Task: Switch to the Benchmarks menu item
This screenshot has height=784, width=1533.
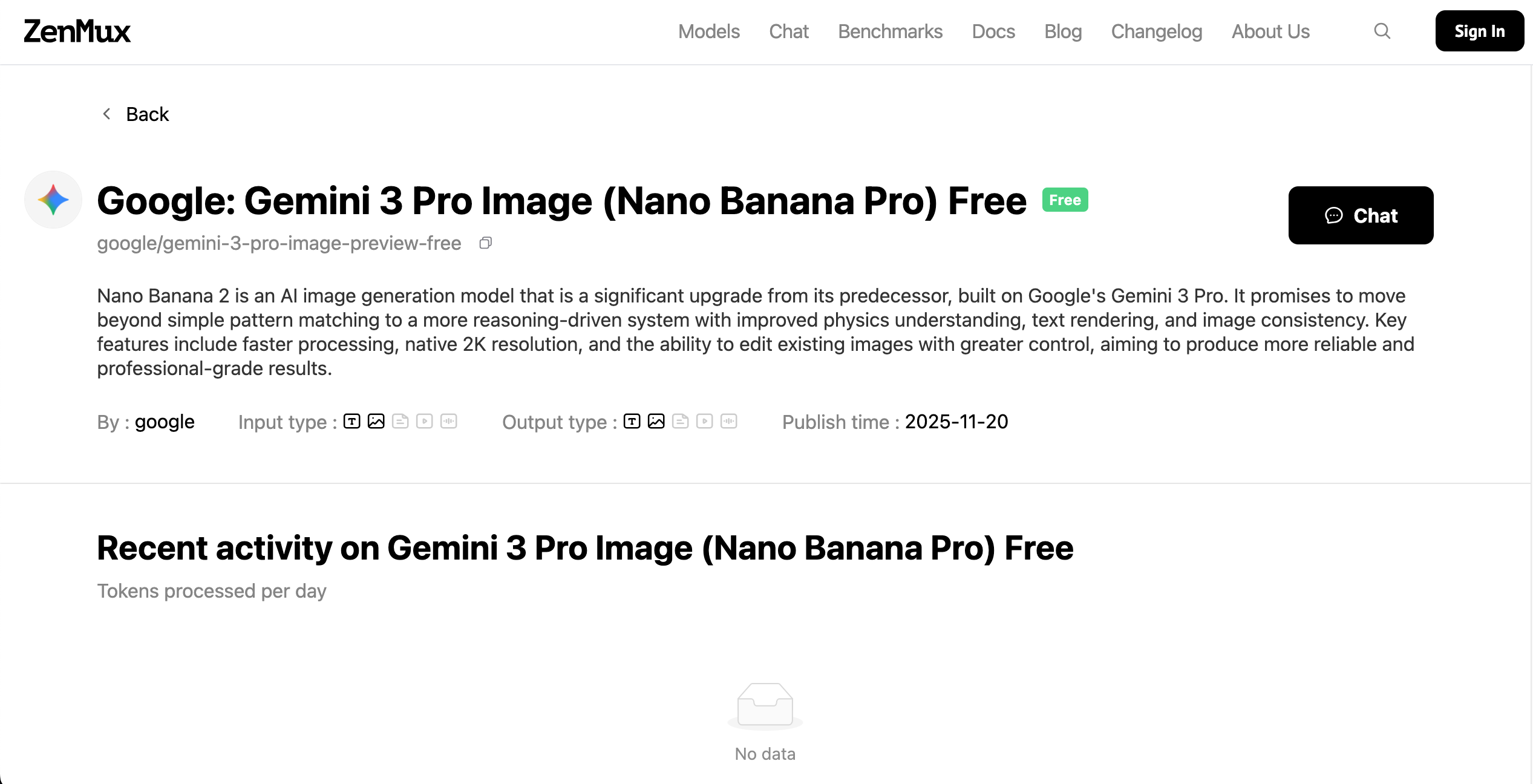Action: point(889,31)
